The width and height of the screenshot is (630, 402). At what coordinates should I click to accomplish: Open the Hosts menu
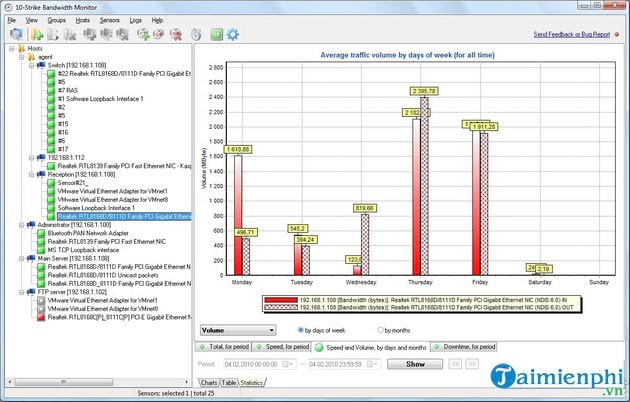click(x=82, y=20)
